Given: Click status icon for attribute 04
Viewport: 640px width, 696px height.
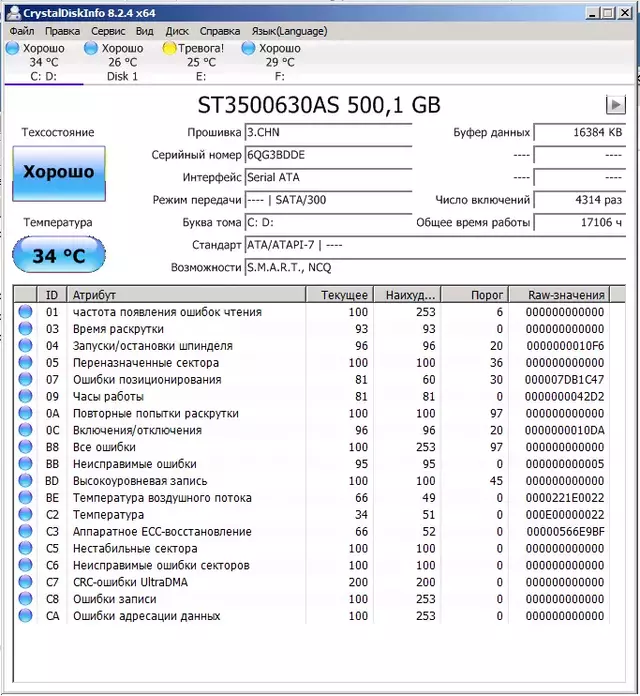Looking at the screenshot, I should click(x=25, y=345).
